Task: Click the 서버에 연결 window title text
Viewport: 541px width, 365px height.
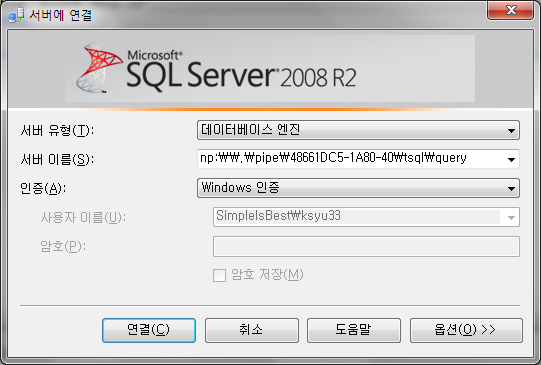Action: [x=61, y=15]
